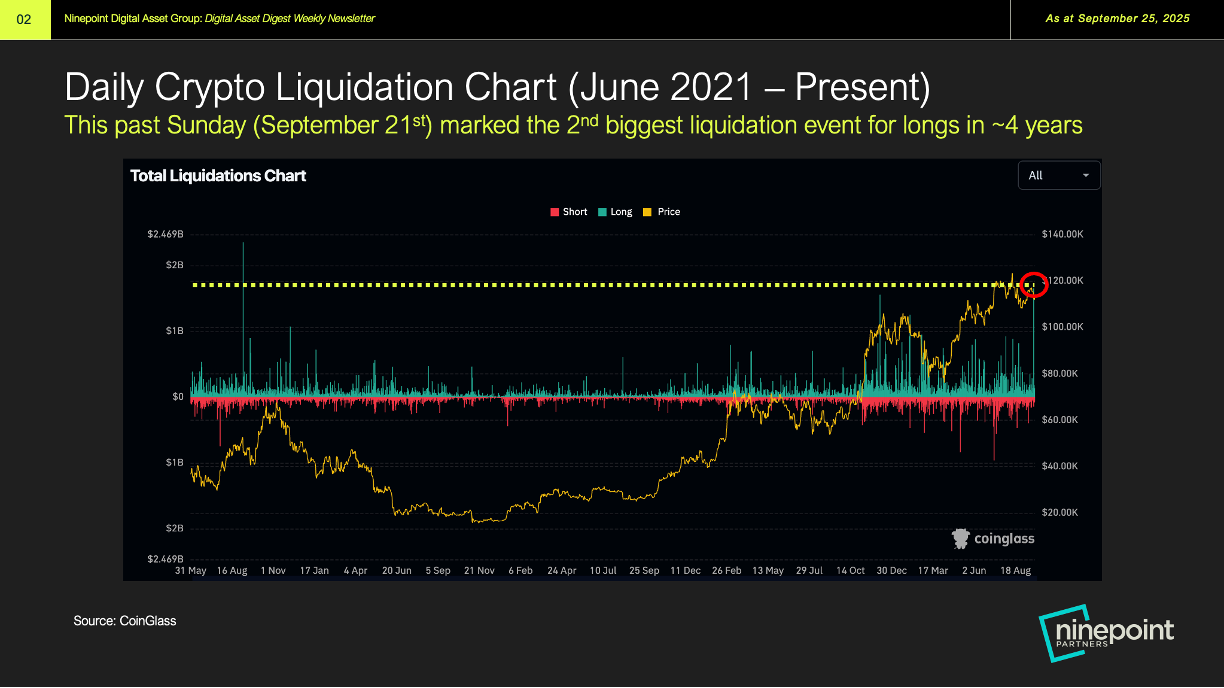Image resolution: width=1224 pixels, height=688 pixels.
Task: Click the red circle highlight marker
Action: 1035,285
